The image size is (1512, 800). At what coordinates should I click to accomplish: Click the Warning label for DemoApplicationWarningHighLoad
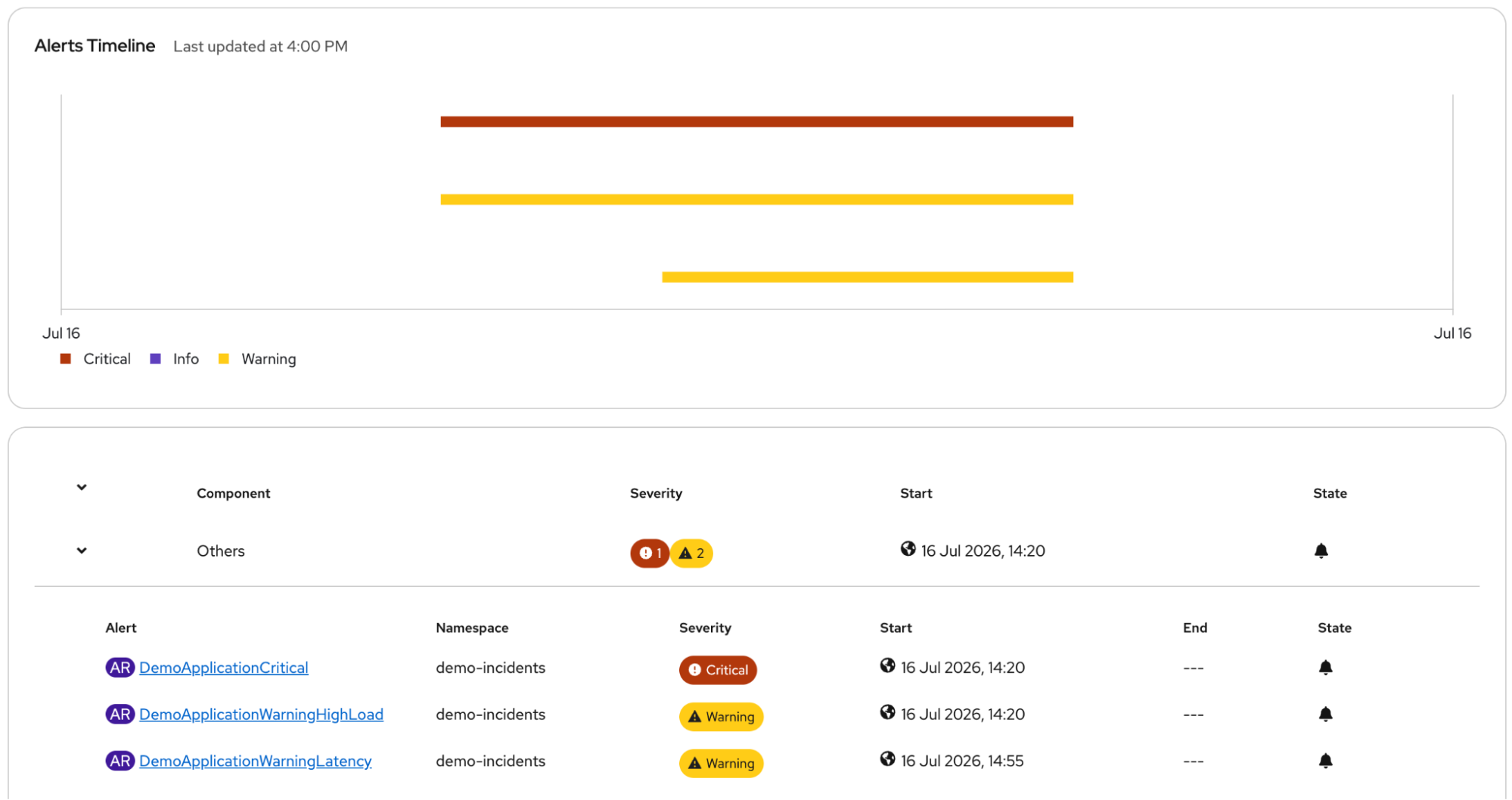722,717
